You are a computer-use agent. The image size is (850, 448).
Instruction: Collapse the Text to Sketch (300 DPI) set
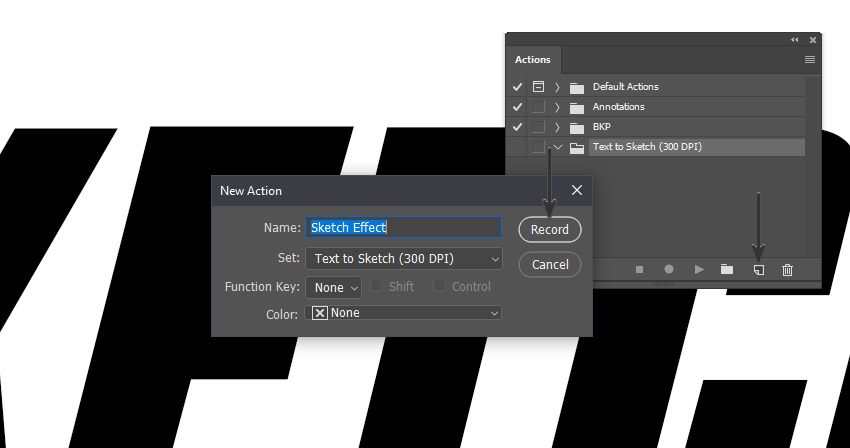click(x=558, y=147)
